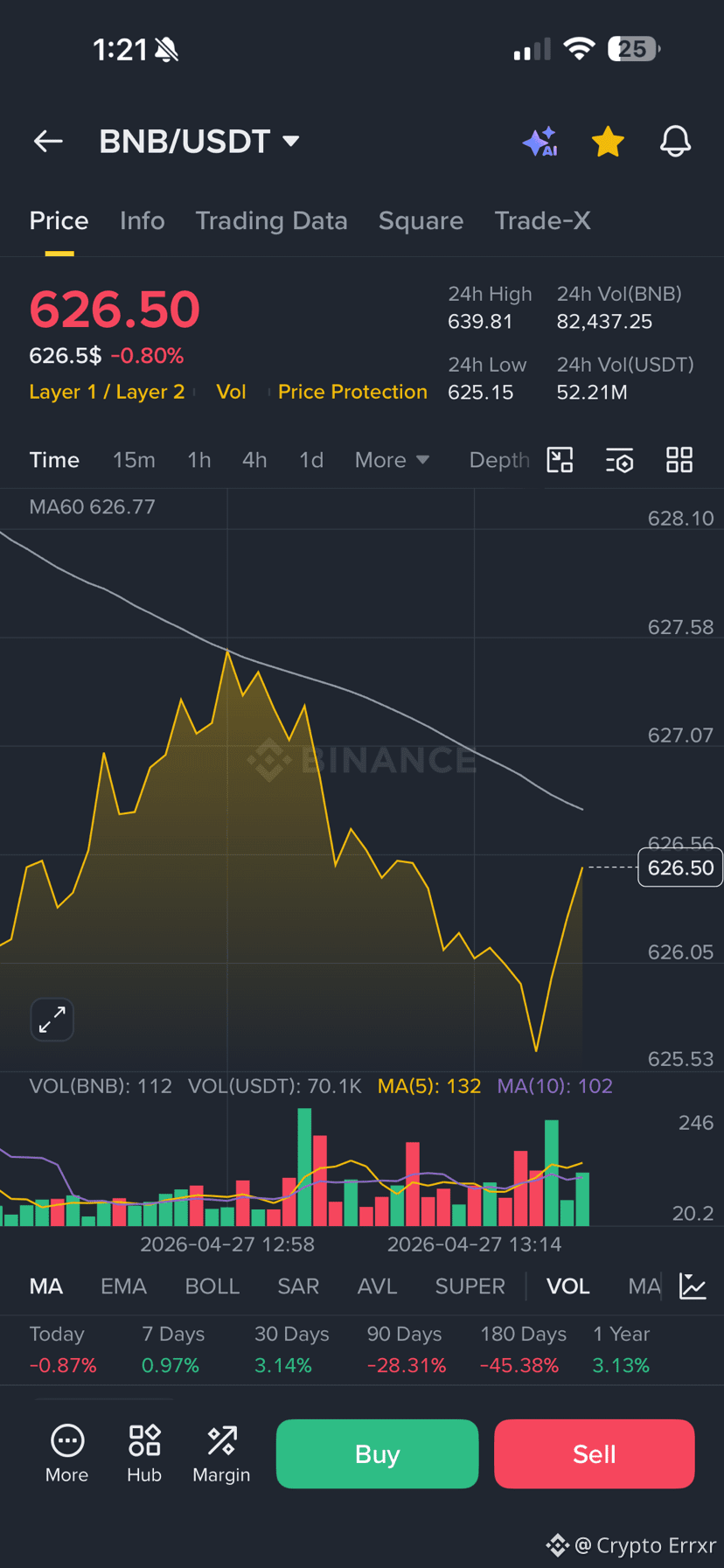The image size is (724, 1568).
Task: Toggle the yellow favorite star
Action: pos(608,142)
